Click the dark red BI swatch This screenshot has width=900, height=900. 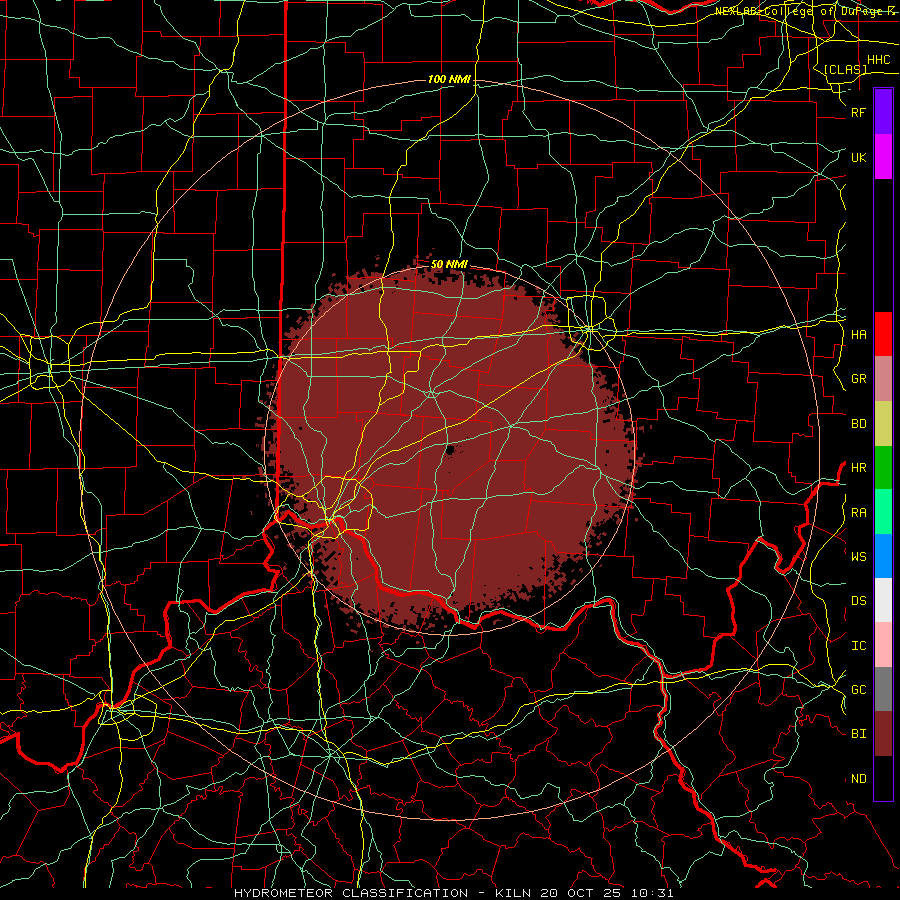pyautogui.click(x=883, y=734)
